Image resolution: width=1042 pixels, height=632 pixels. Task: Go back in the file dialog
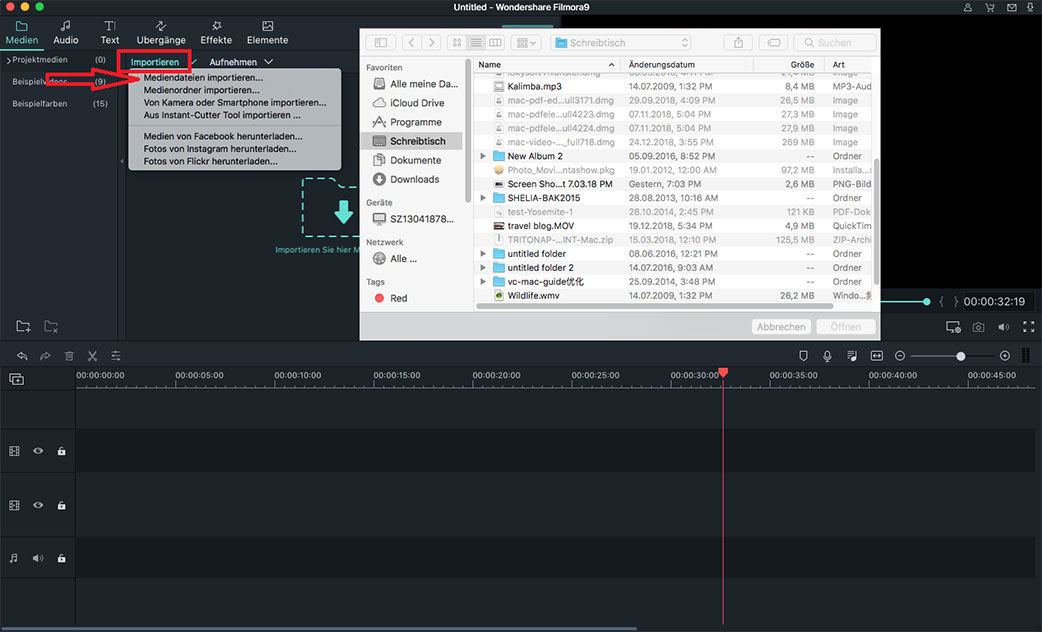411,43
